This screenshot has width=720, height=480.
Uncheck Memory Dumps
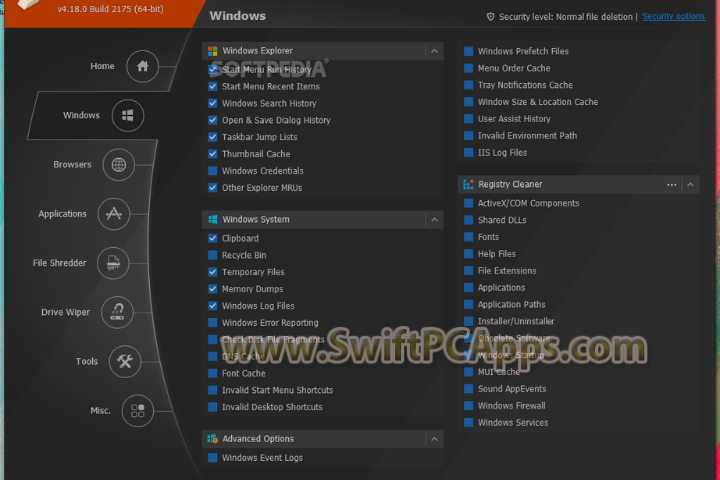coord(213,289)
